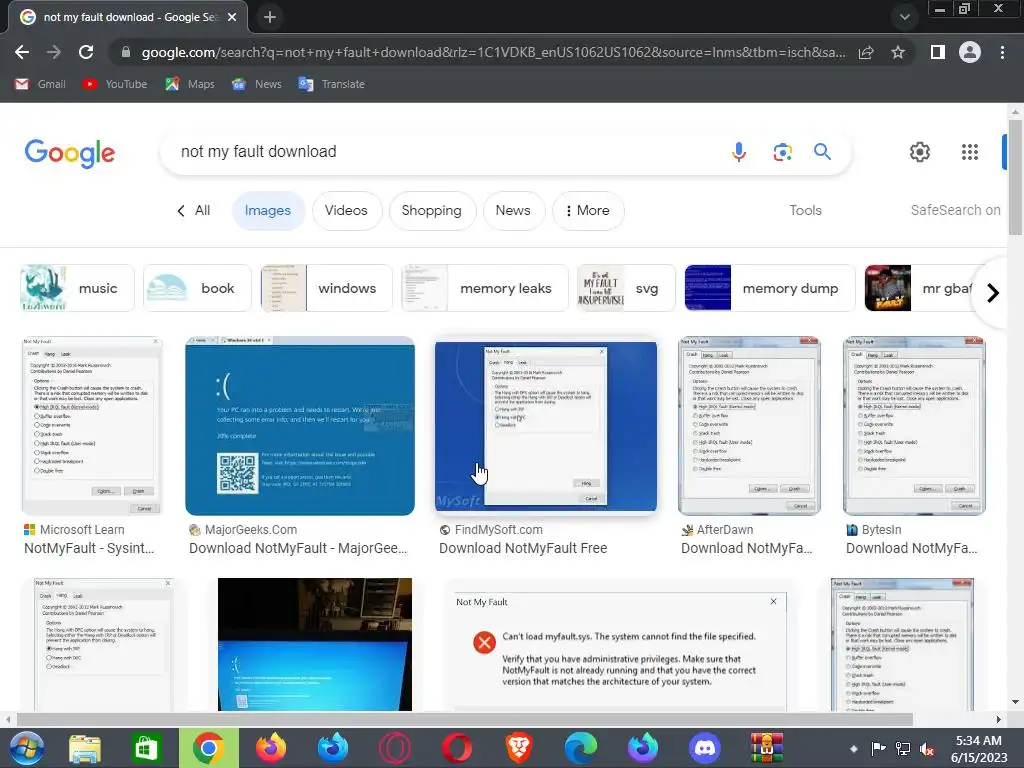This screenshot has height=768, width=1024.
Task: Filter images by memory leaks chip
Action: [485, 288]
